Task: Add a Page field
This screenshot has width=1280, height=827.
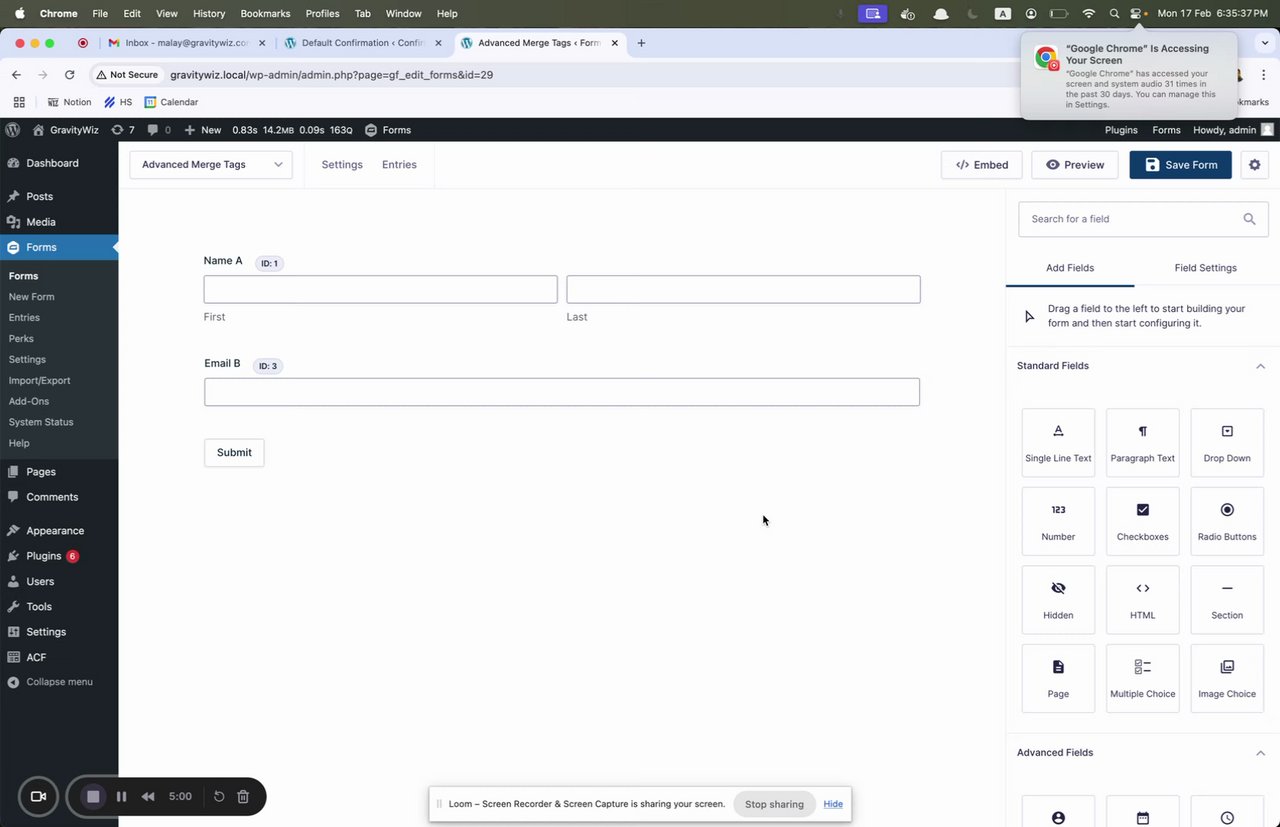Action: (1058, 678)
